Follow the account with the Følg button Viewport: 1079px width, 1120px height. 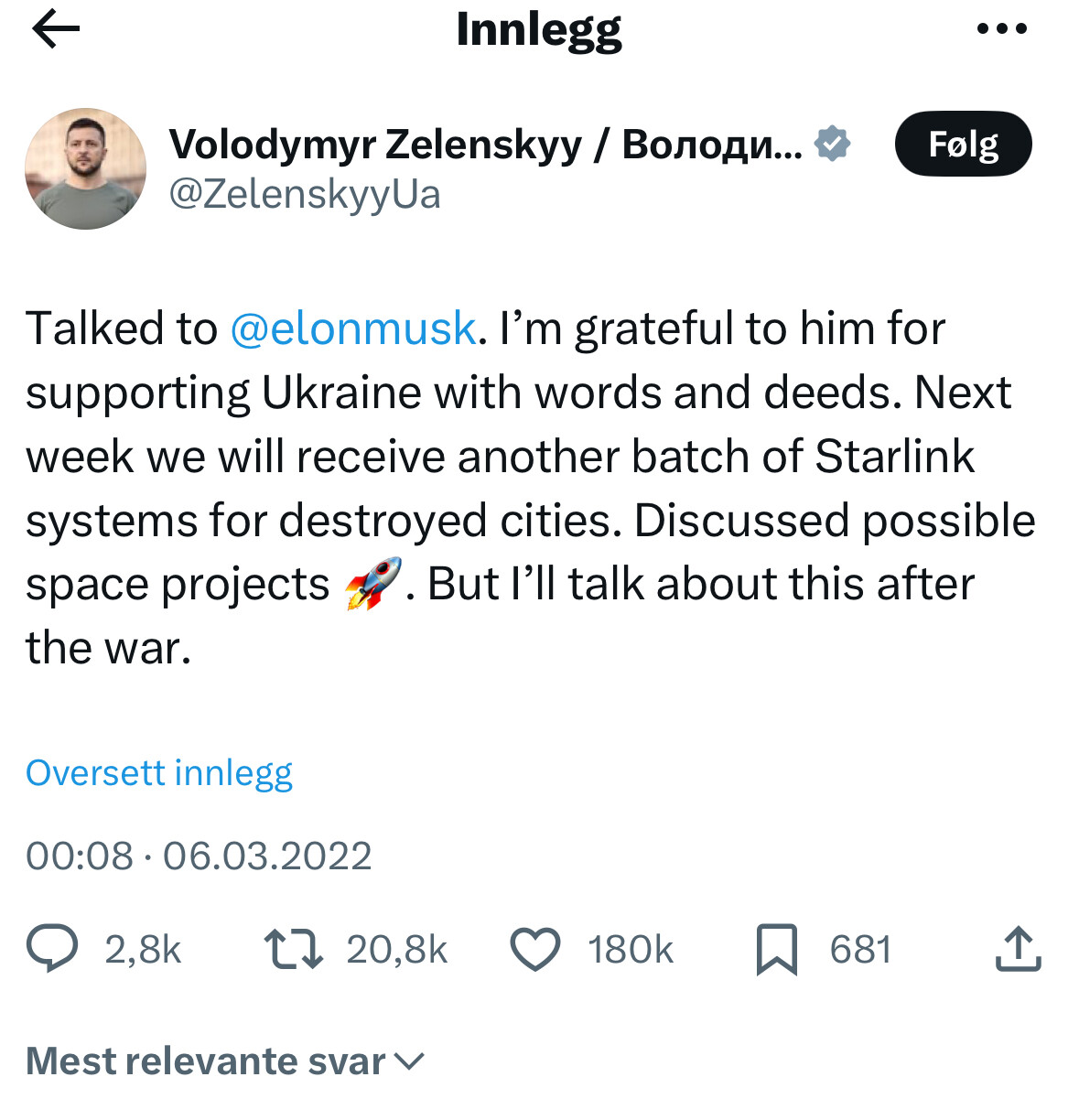(963, 144)
